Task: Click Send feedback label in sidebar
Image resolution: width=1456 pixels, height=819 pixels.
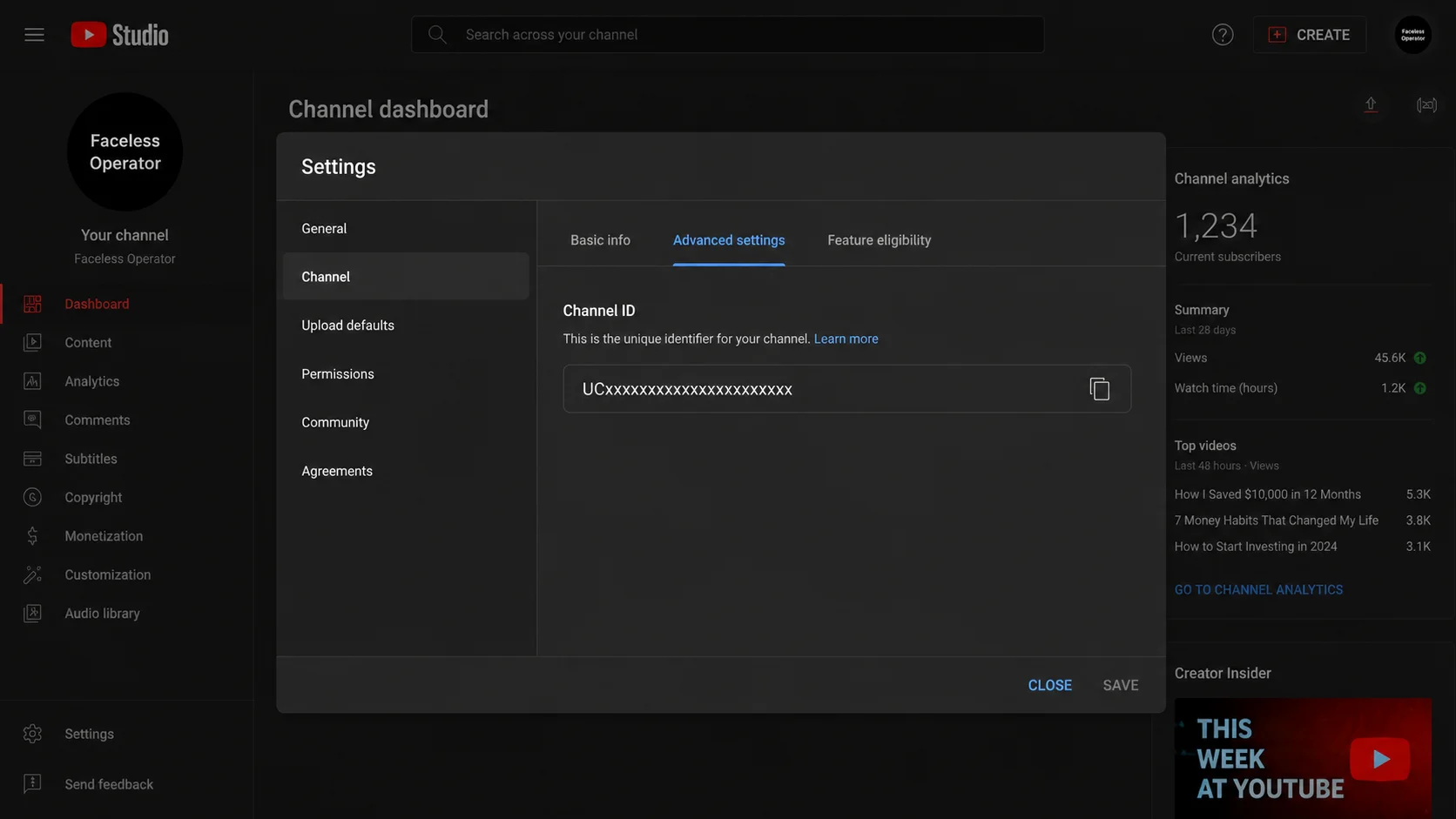Action: (x=109, y=784)
